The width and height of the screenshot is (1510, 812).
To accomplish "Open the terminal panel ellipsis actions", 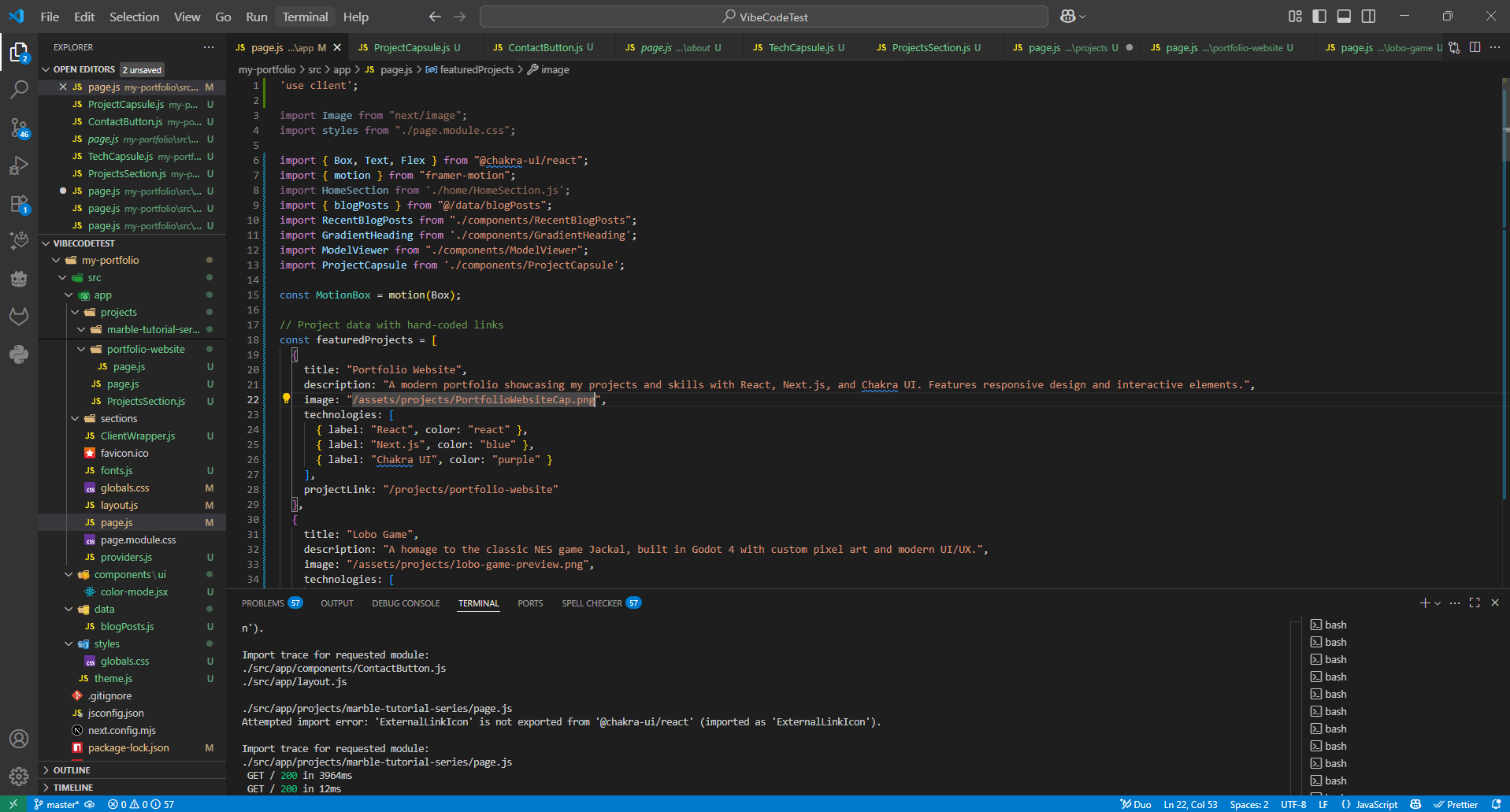I will 1455,603.
